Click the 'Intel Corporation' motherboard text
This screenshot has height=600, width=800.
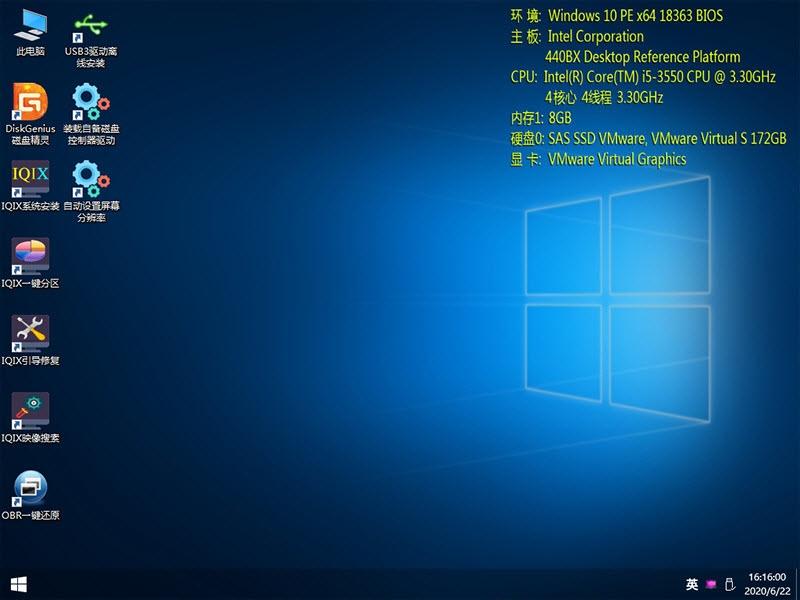coord(595,36)
